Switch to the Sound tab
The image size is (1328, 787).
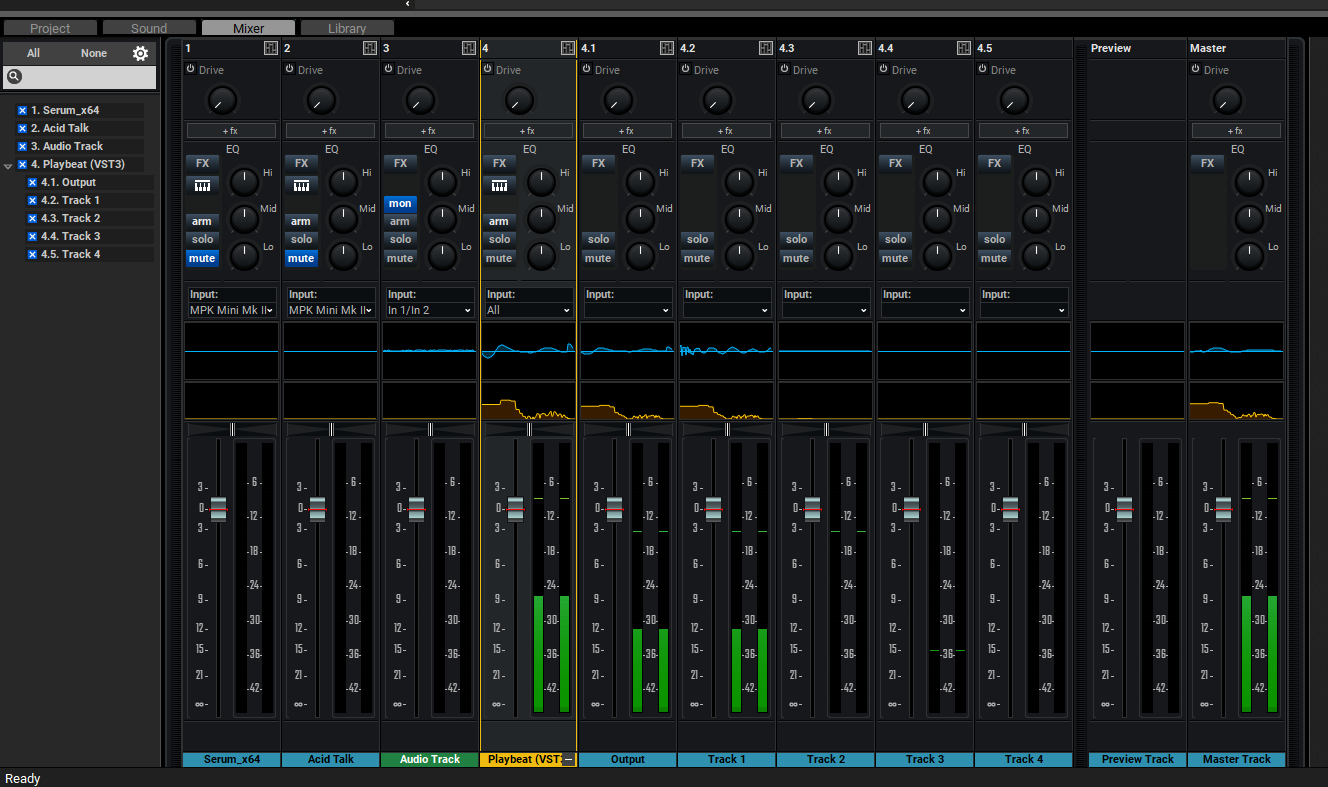[x=149, y=28]
